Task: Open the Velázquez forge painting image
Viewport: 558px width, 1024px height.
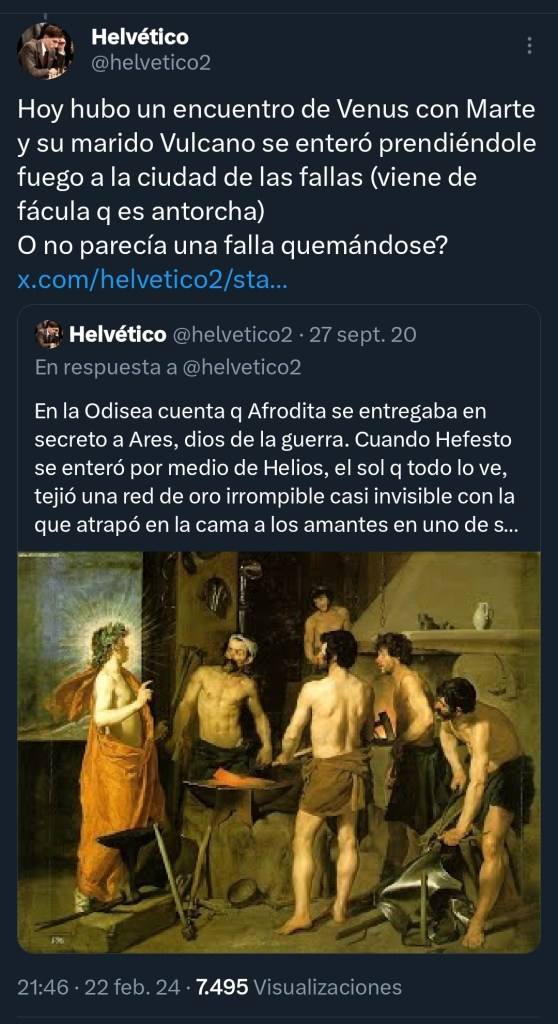Action: (x=279, y=752)
